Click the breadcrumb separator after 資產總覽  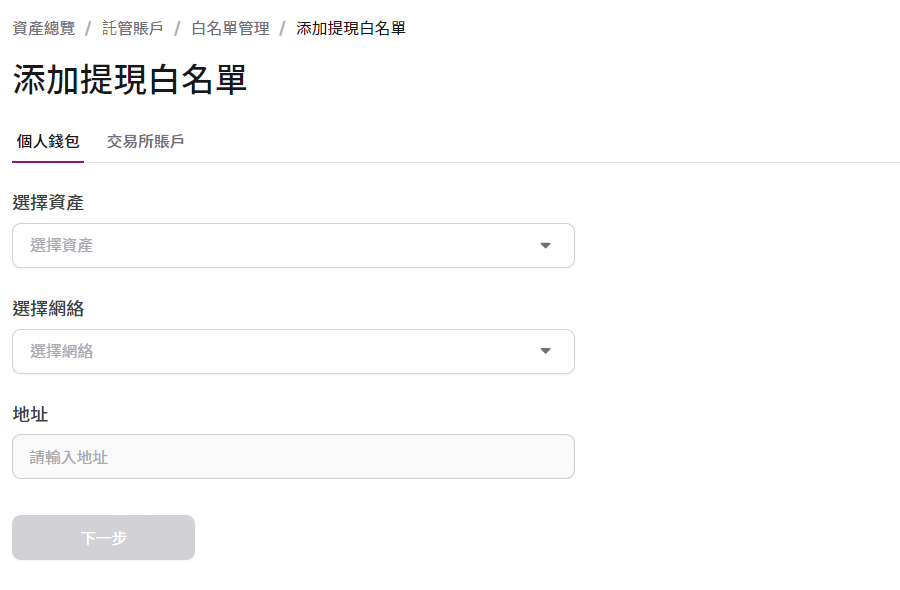tap(88, 28)
